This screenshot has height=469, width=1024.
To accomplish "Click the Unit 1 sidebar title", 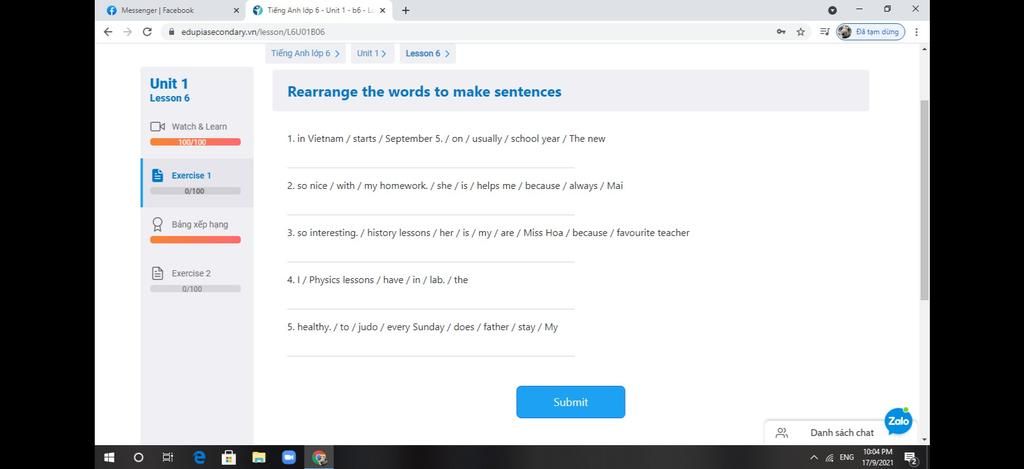I will pos(169,84).
